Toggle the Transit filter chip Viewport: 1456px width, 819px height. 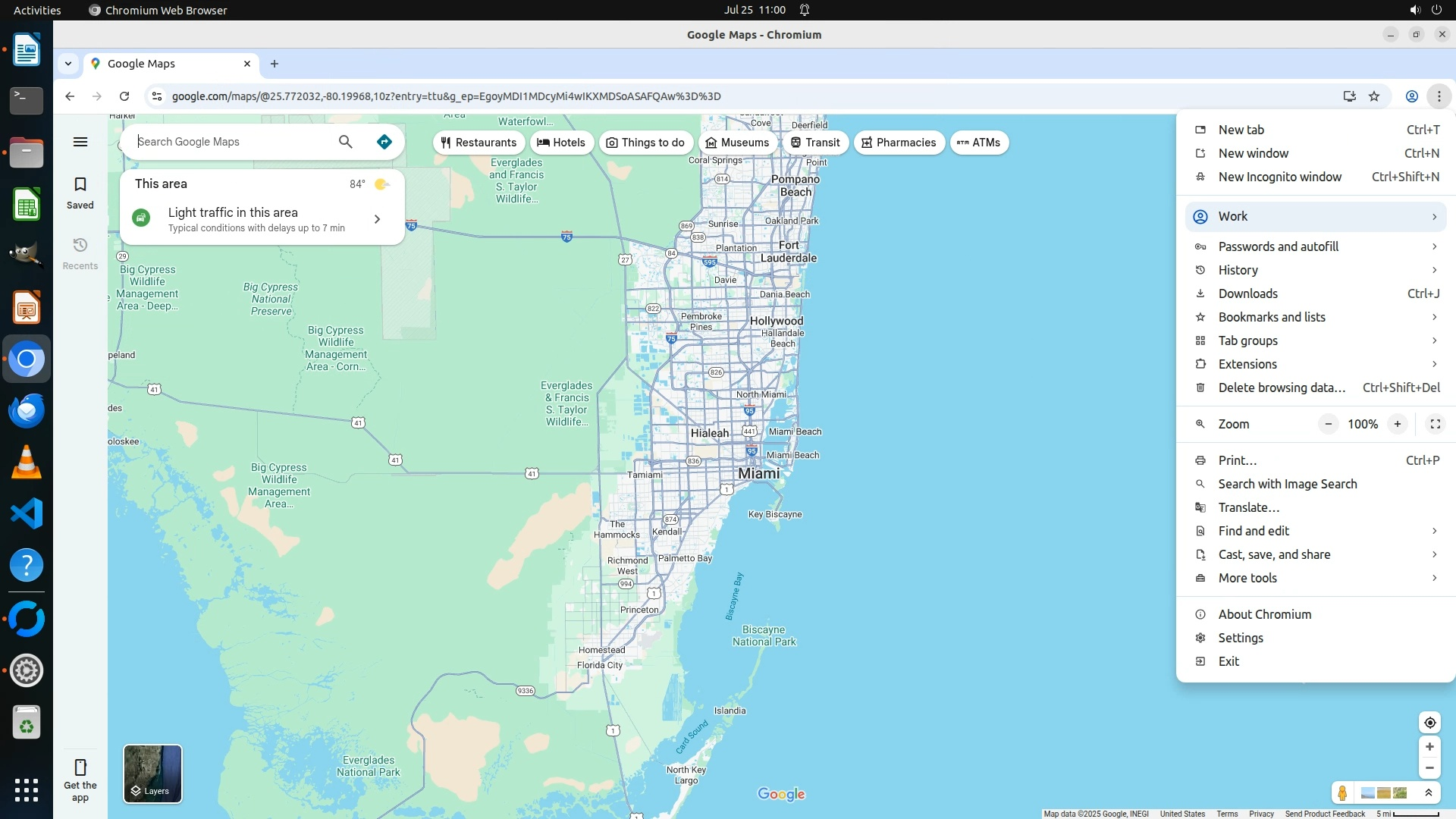(815, 143)
